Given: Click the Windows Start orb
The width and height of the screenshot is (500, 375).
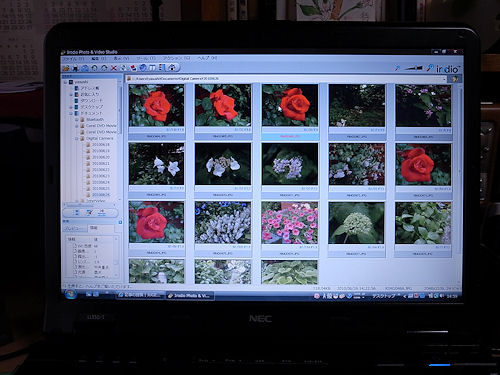Looking at the screenshot, I should [x=71, y=294].
